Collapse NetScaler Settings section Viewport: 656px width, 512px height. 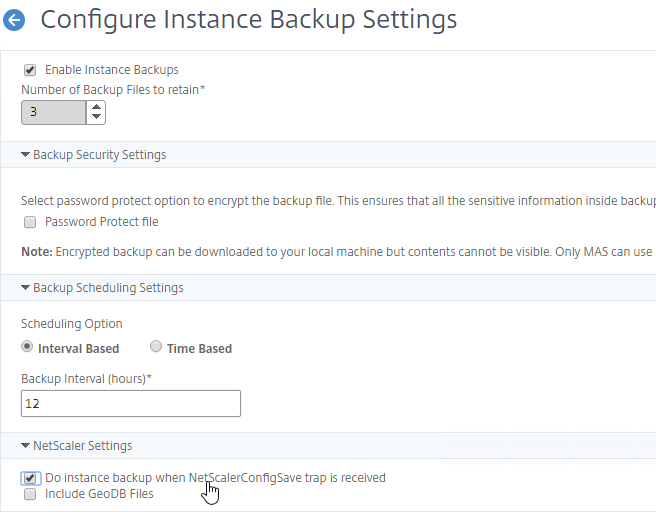tap(25, 446)
